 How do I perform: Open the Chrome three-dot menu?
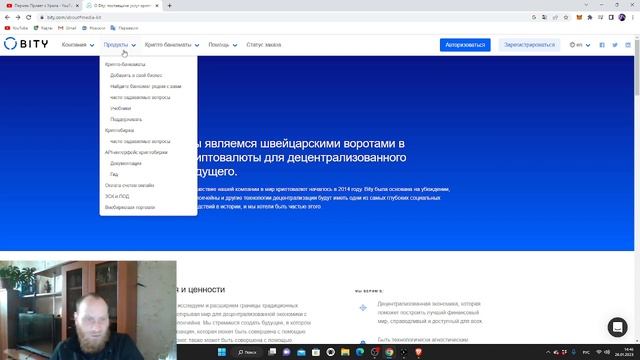click(633, 18)
